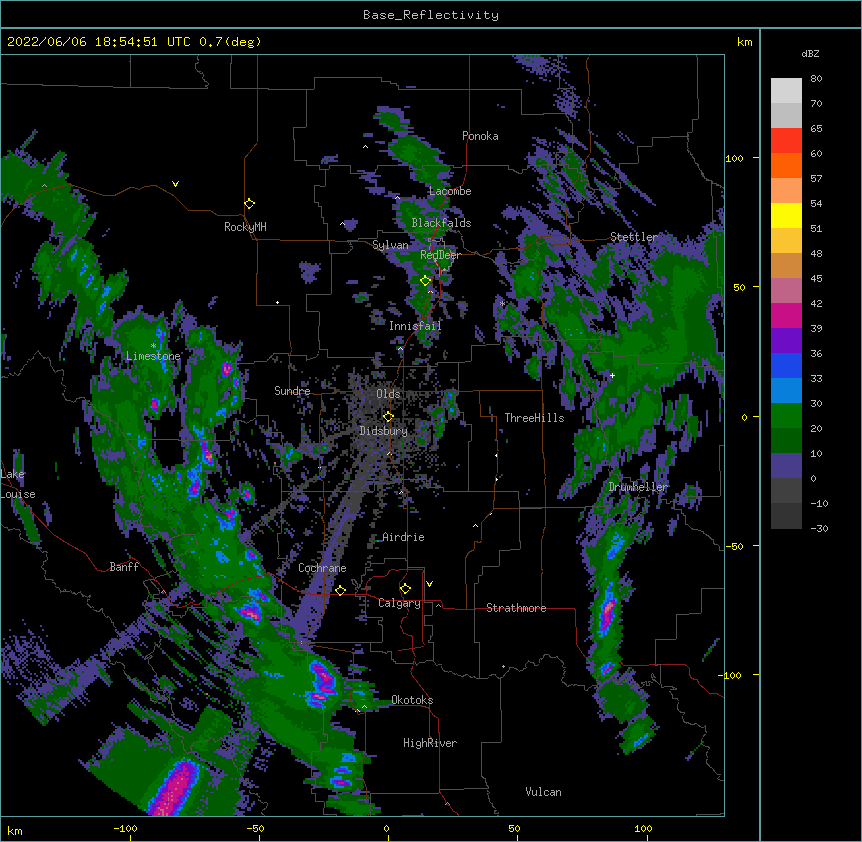This screenshot has height=842, width=862.
Task: Click the white asterisk marker above Limestone
Action: pos(153,346)
